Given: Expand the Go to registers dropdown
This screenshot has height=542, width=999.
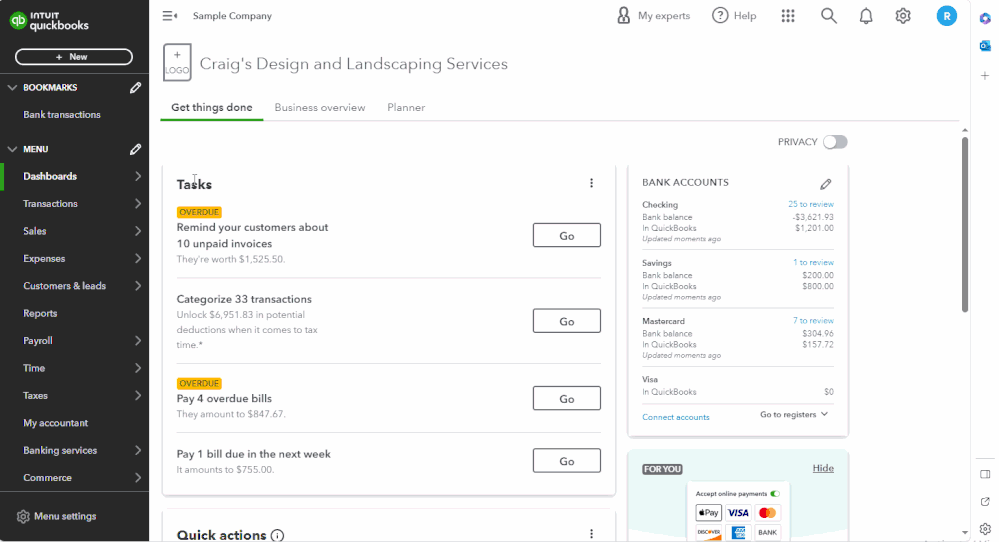Looking at the screenshot, I should coord(794,415).
